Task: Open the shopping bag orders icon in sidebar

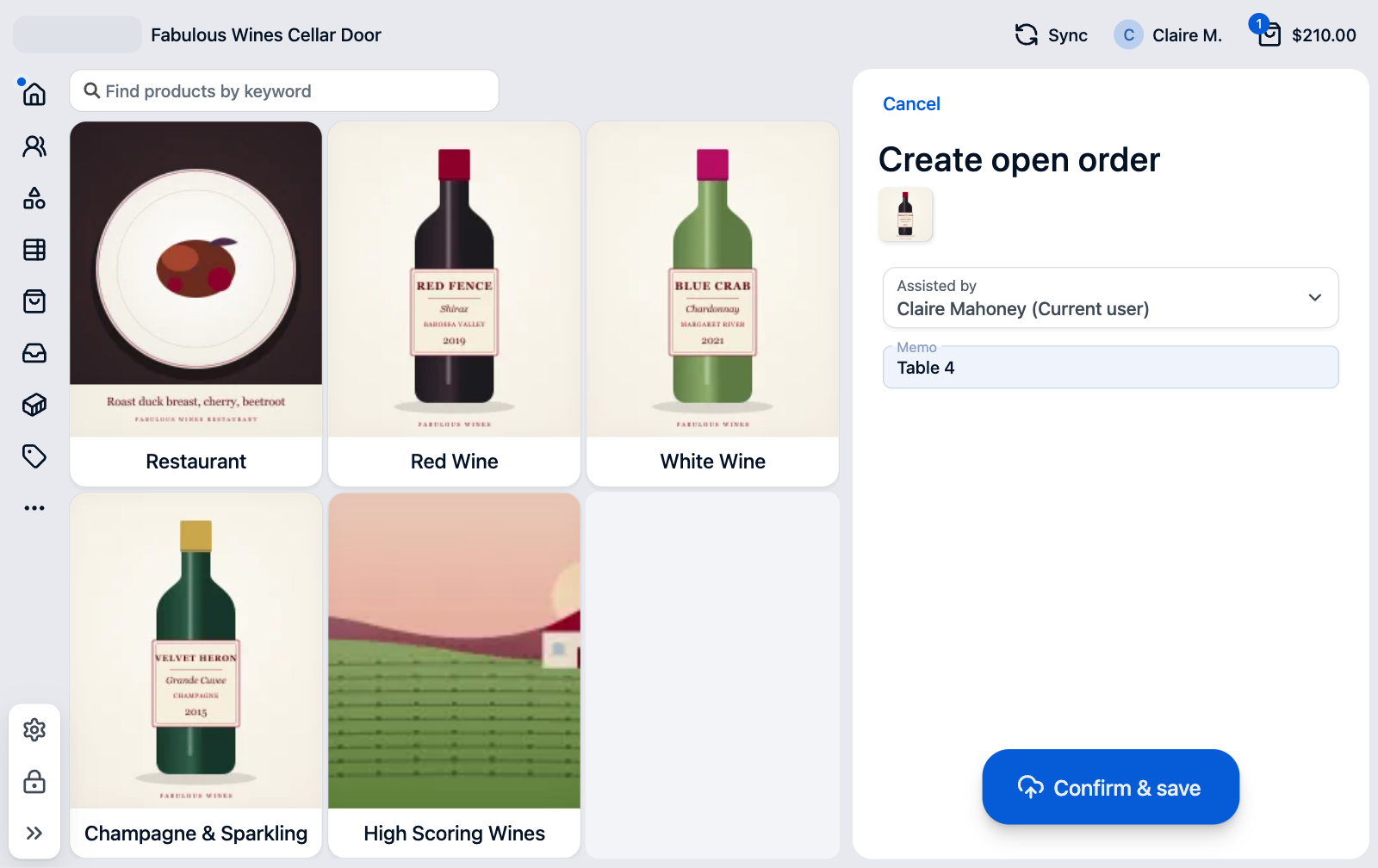Action: tap(34, 301)
